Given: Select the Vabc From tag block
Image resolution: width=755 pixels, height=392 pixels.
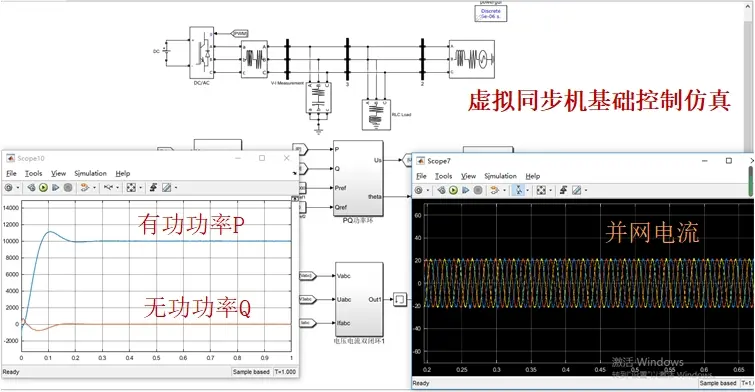Looking at the screenshot, I should [x=307, y=276].
